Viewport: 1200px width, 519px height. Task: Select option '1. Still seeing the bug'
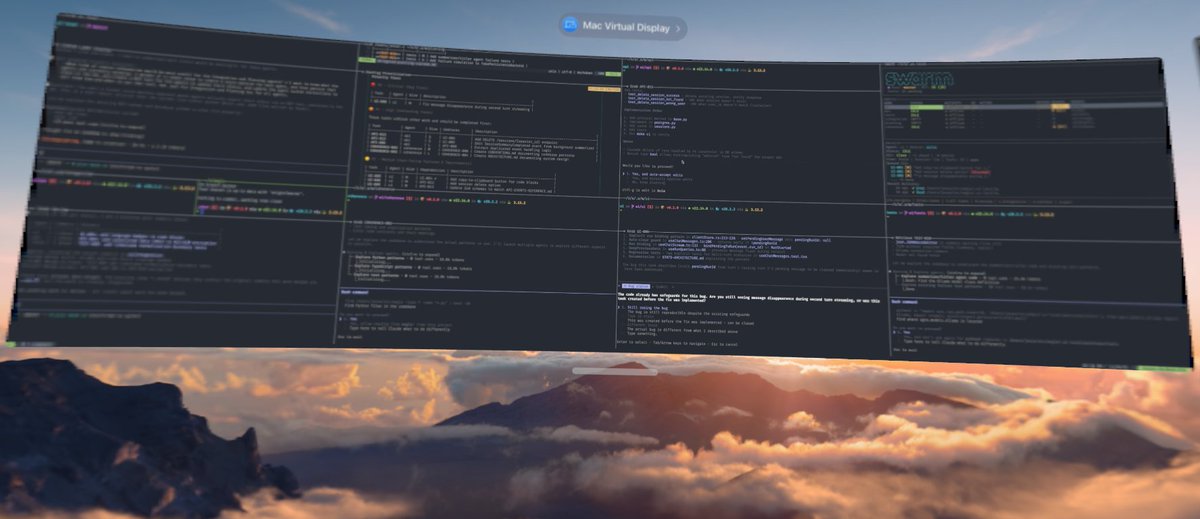(x=645, y=307)
